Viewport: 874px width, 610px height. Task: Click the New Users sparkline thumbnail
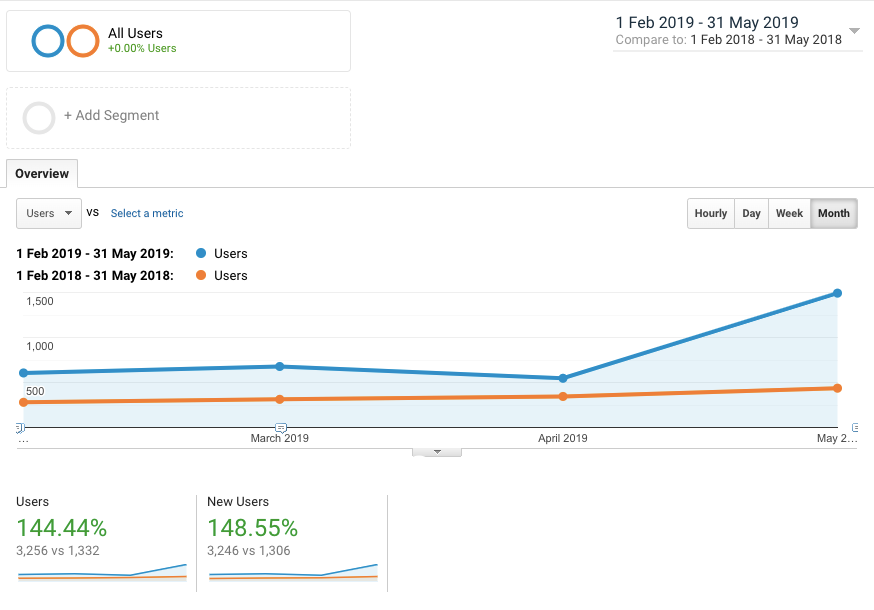click(x=293, y=573)
